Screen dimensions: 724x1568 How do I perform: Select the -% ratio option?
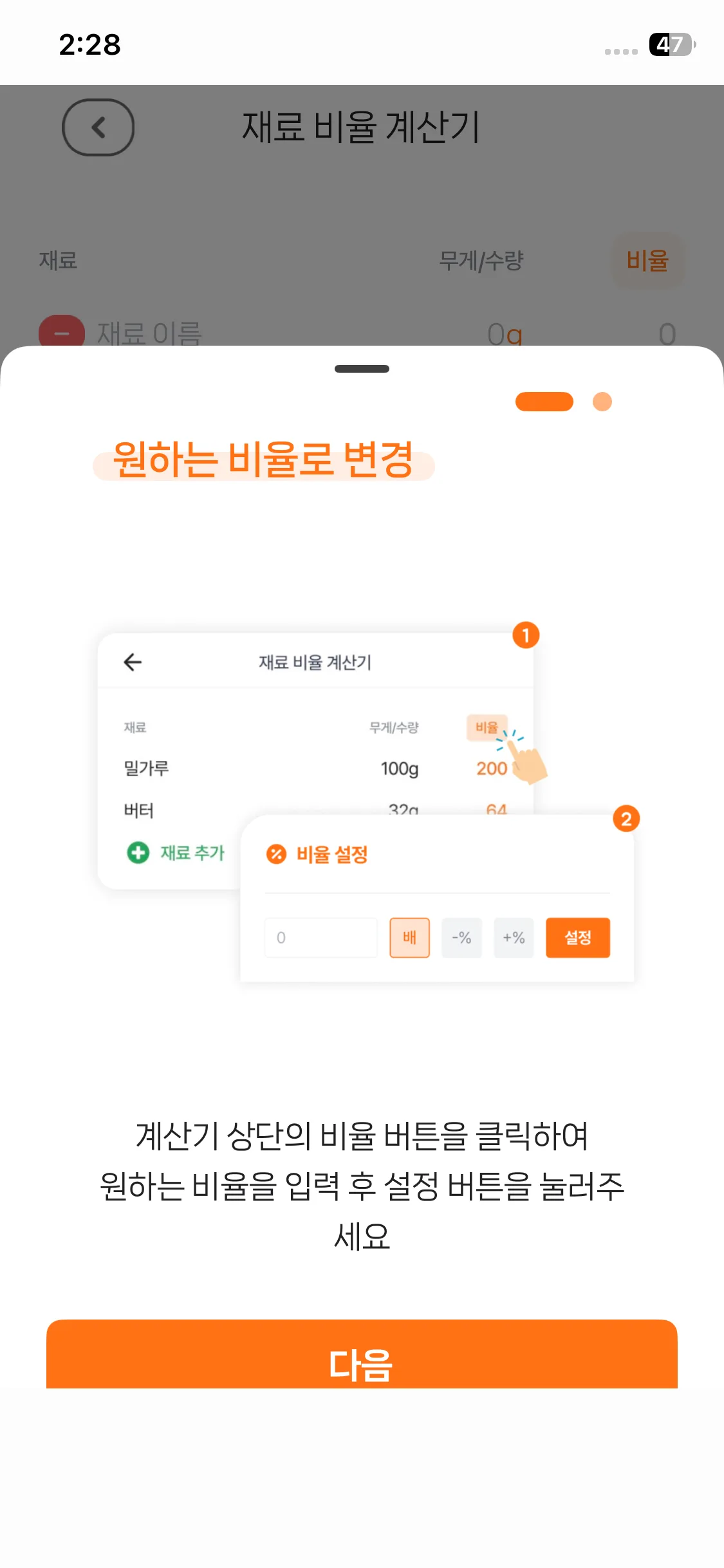tap(461, 937)
